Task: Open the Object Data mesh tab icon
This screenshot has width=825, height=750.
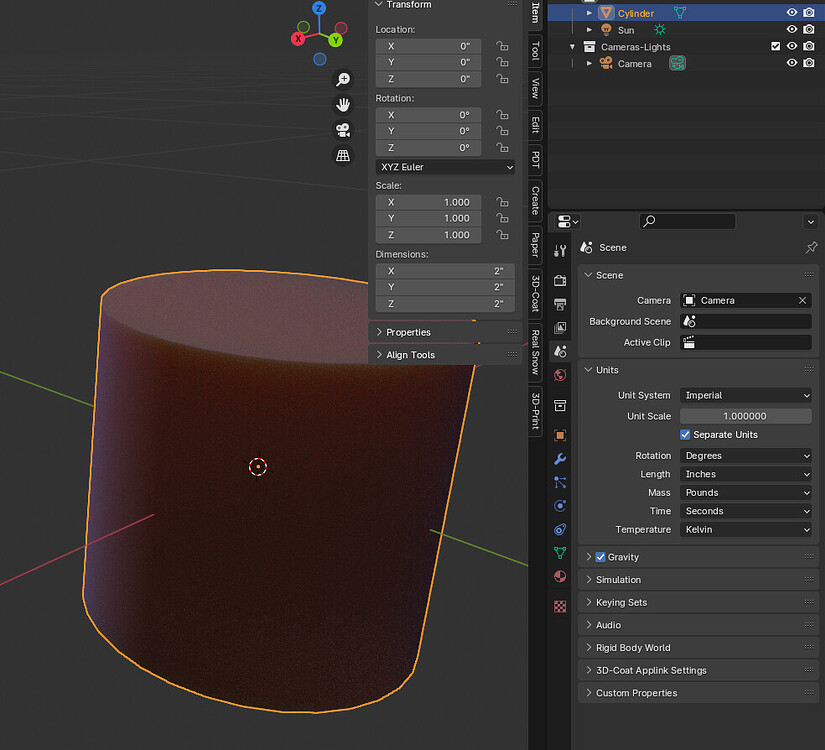Action: (x=560, y=553)
